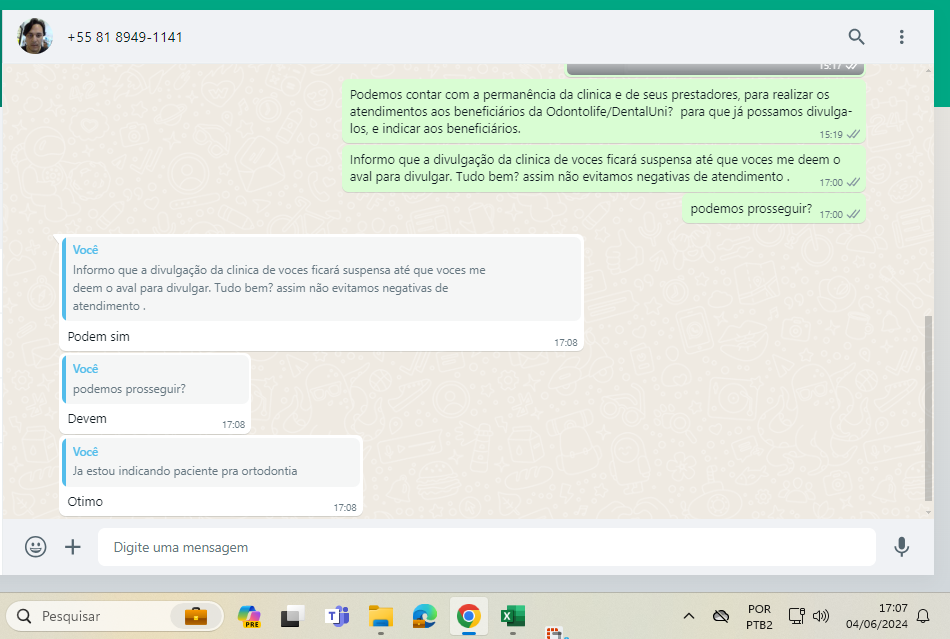Click the scrollbar down arrow
The height and width of the screenshot is (639, 950).
(928, 512)
